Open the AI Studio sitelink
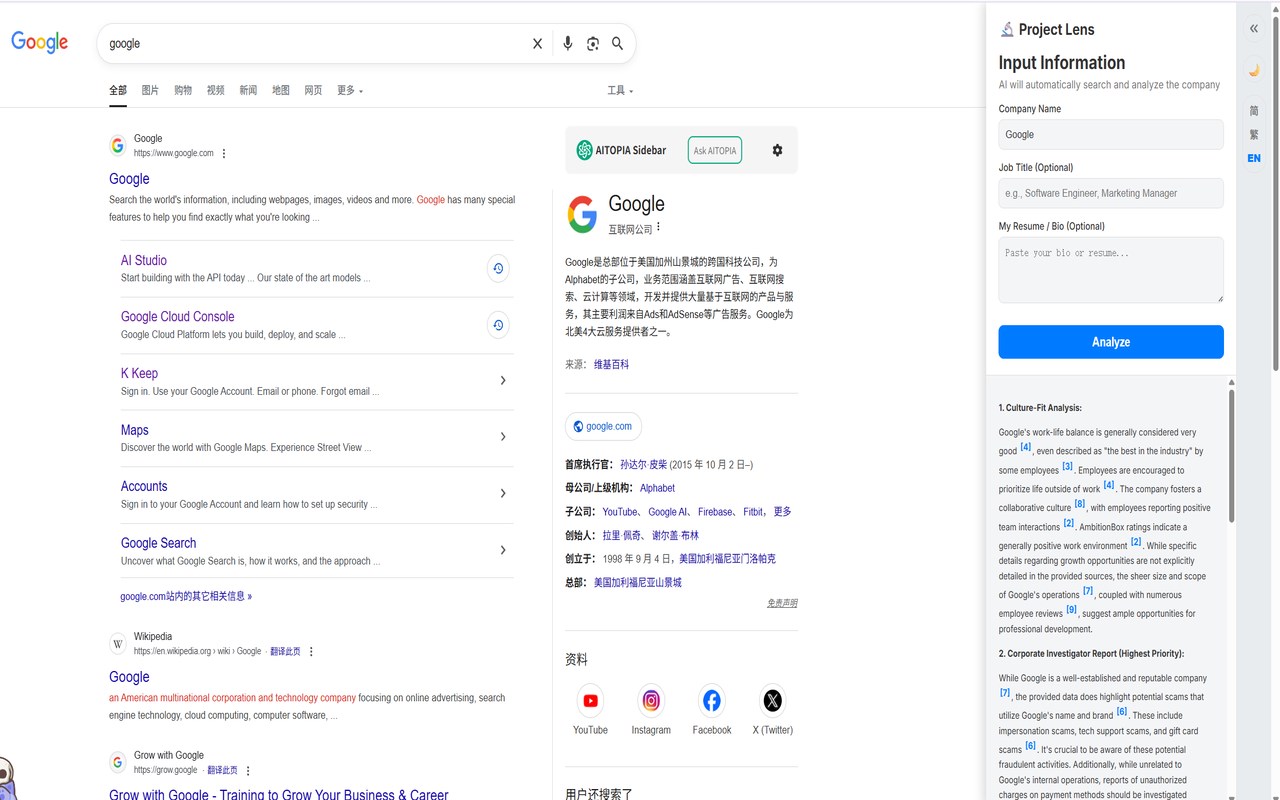The width and height of the screenshot is (1280, 800). [x=144, y=260]
